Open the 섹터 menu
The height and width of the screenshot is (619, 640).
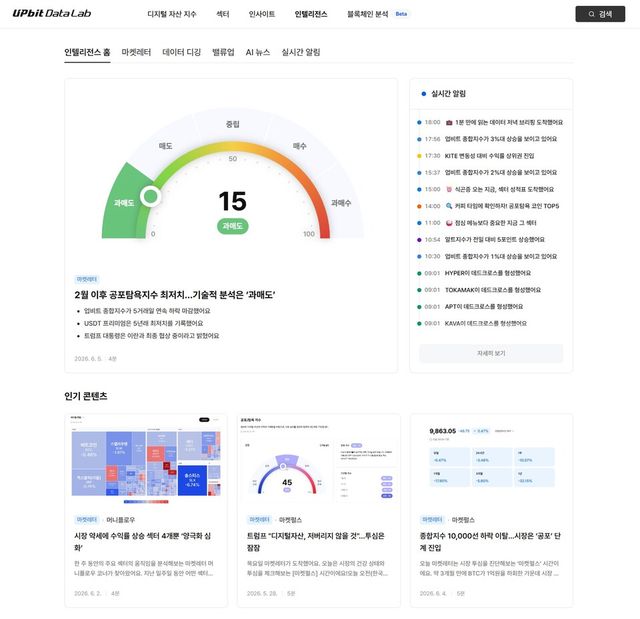(223, 14)
